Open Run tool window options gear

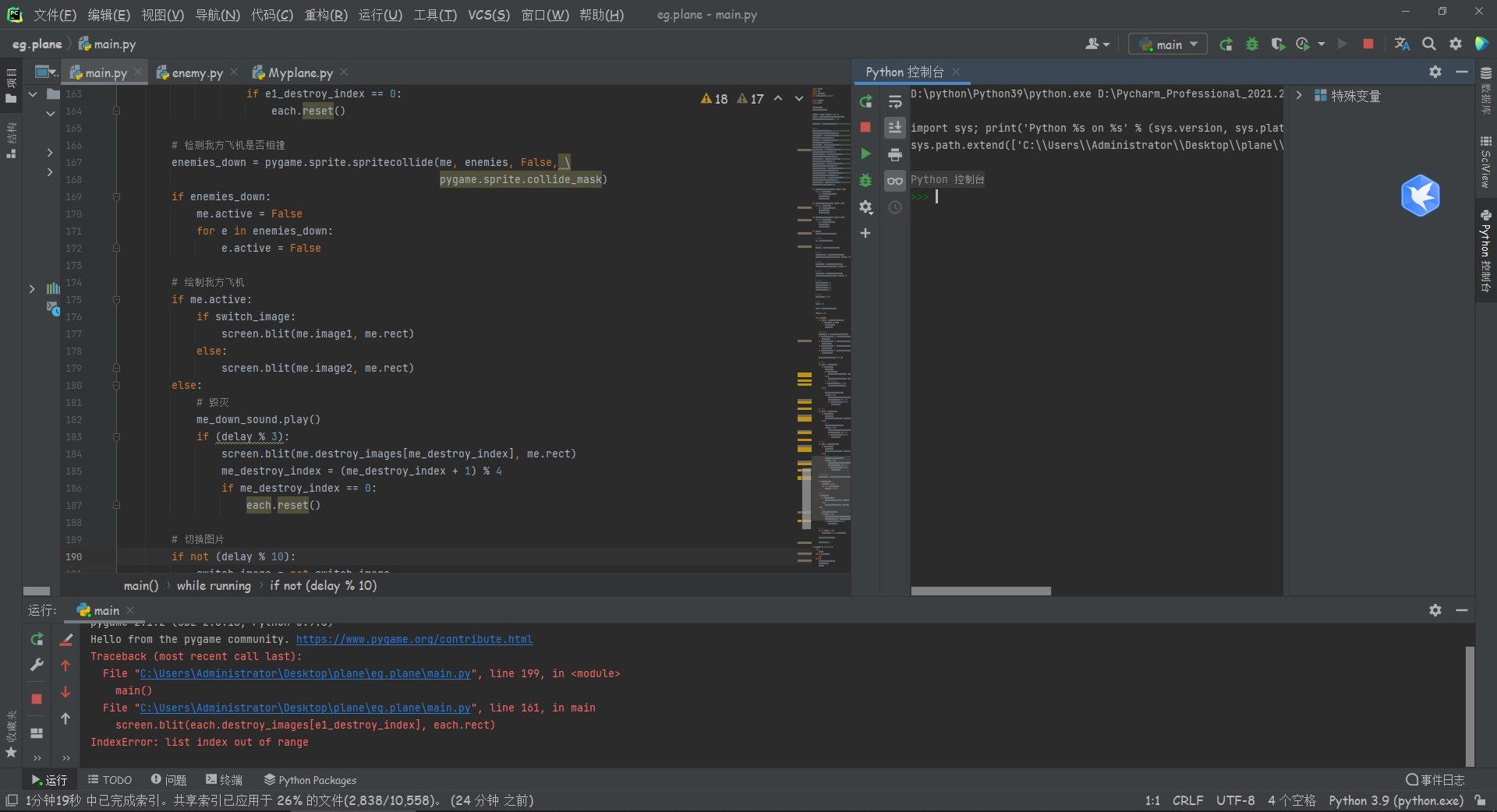tap(1435, 610)
